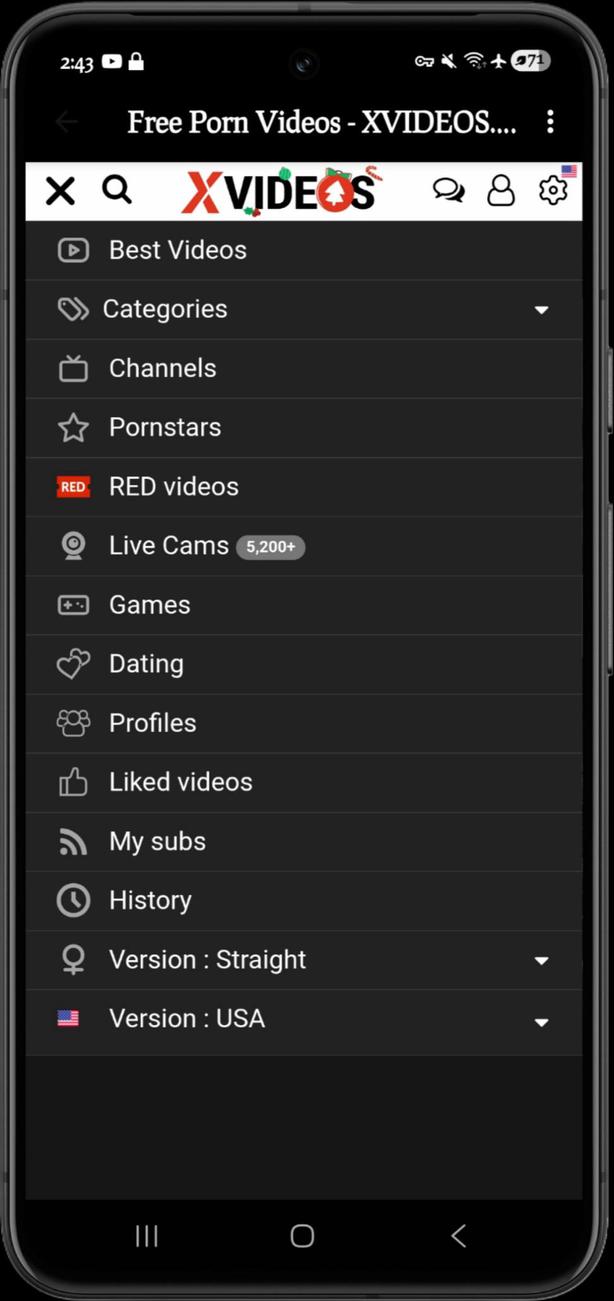Screen dimensions: 614x1301
Task: Tap the 2:43 clock in status bar
Action: coord(76,63)
